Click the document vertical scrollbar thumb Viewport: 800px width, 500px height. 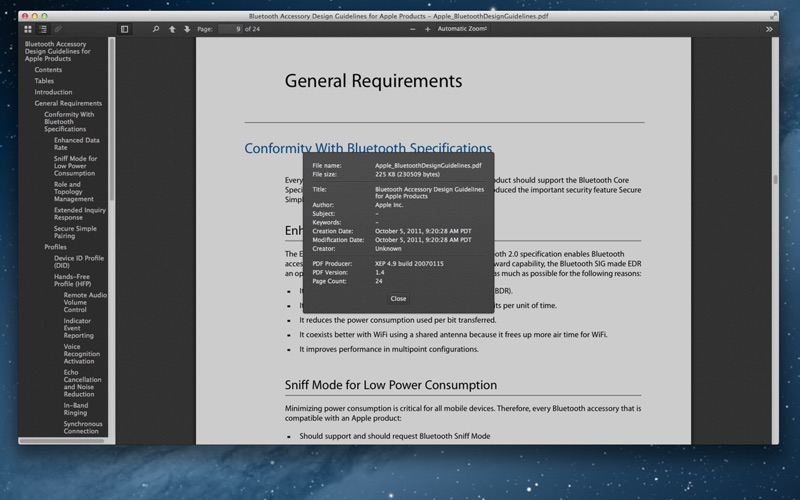coord(775,179)
